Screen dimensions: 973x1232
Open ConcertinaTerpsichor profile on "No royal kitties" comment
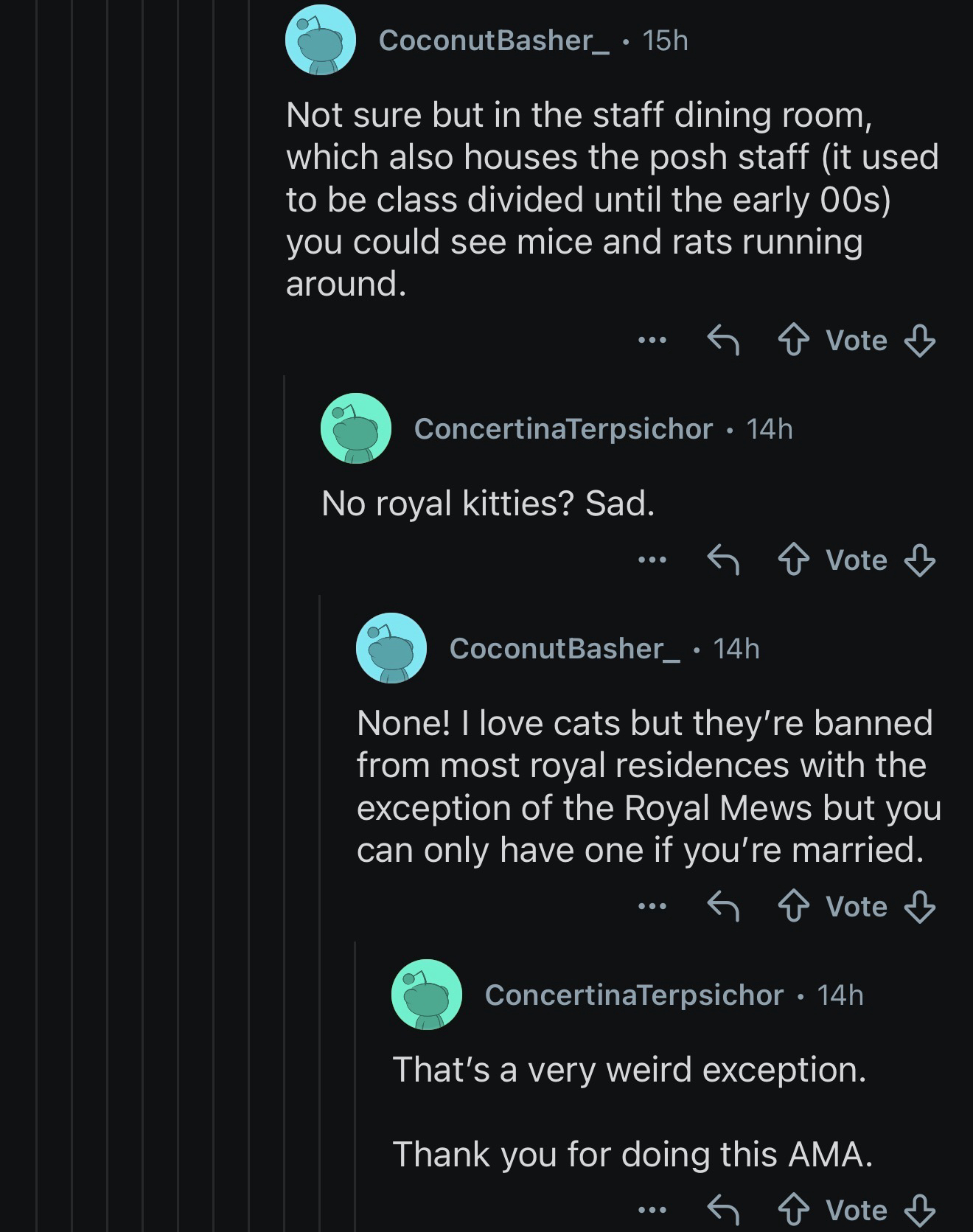pyautogui.click(x=563, y=428)
